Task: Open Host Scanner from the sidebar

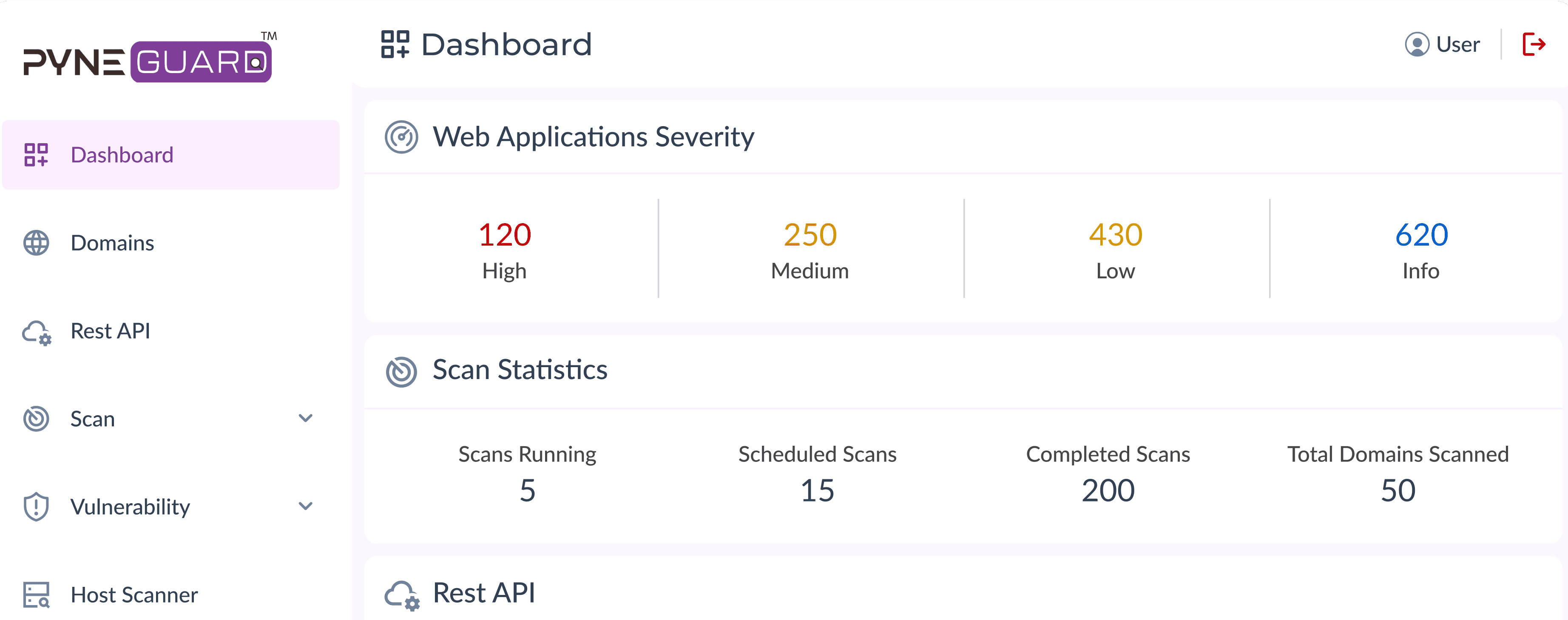Action: tap(134, 595)
